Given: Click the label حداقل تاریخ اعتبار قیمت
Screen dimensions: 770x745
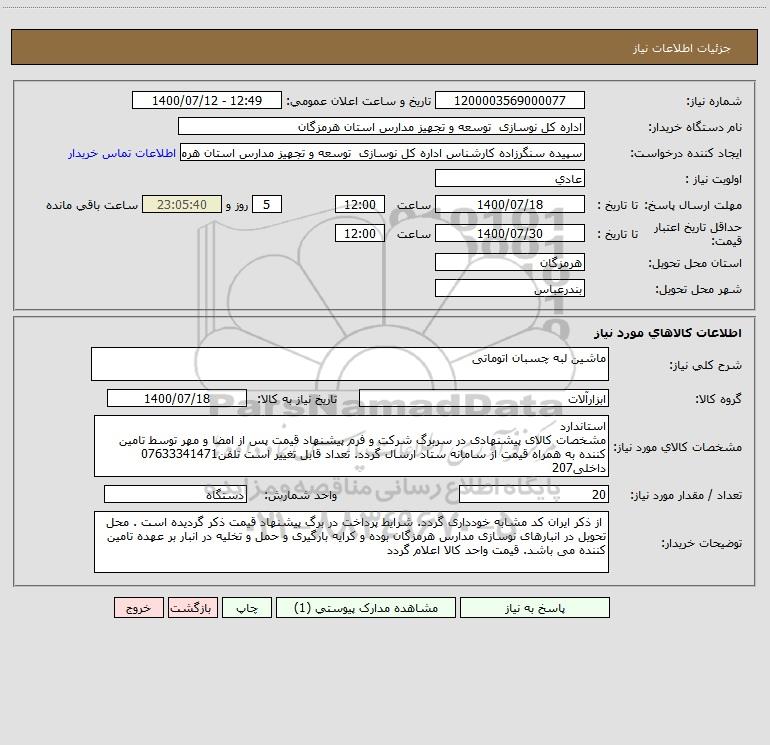Looking at the screenshot, I should (698, 234).
